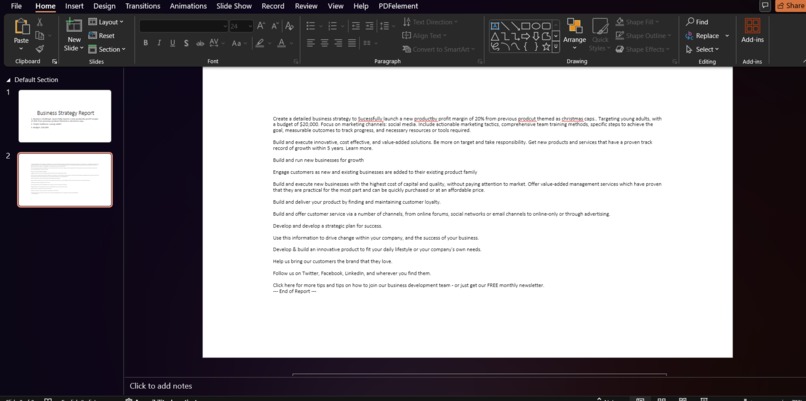The image size is (806, 401).
Task: Increase font size
Action: click(x=261, y=26)
